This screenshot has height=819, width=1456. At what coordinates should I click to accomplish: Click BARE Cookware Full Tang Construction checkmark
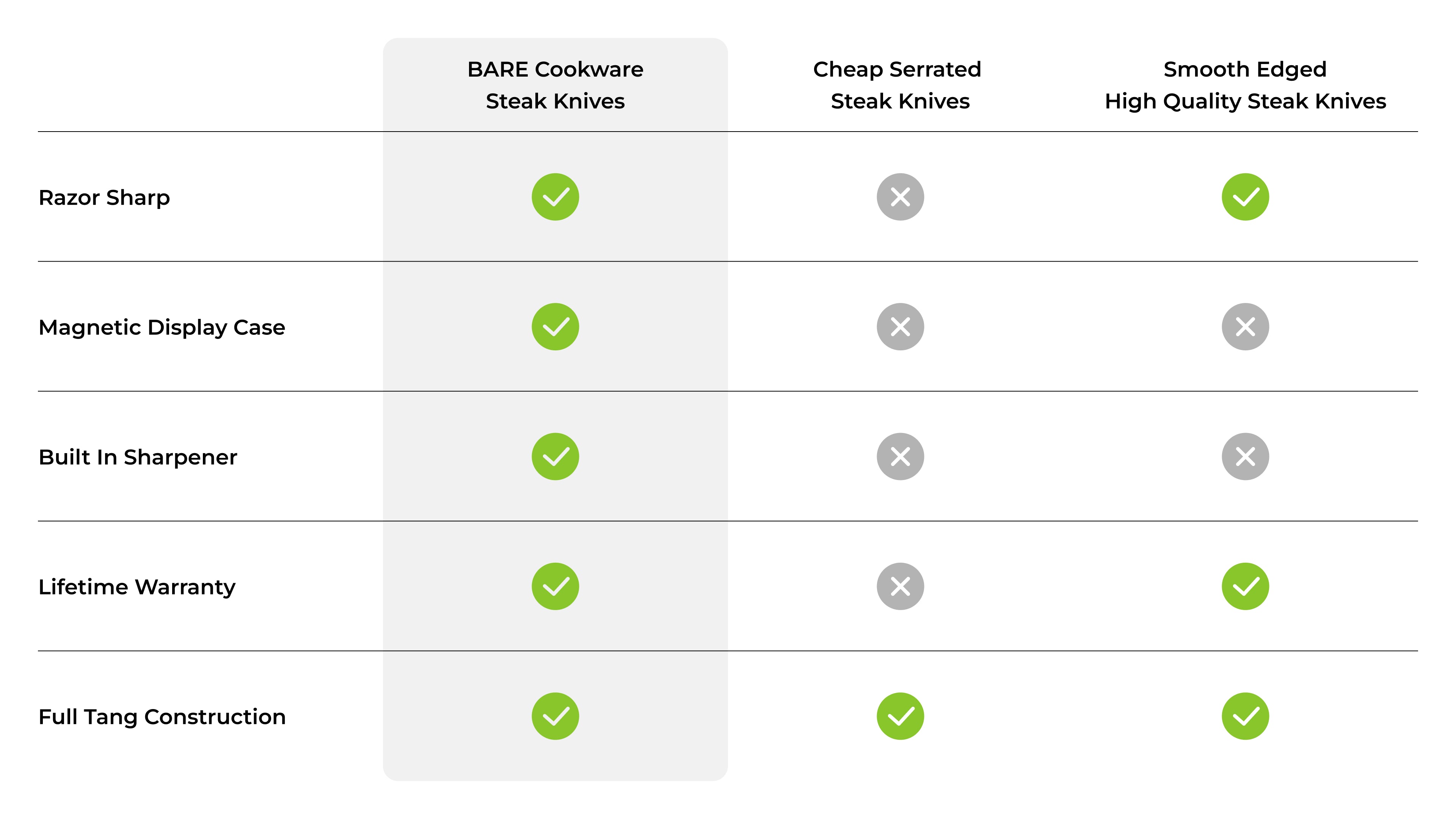(x=555, y=716)
